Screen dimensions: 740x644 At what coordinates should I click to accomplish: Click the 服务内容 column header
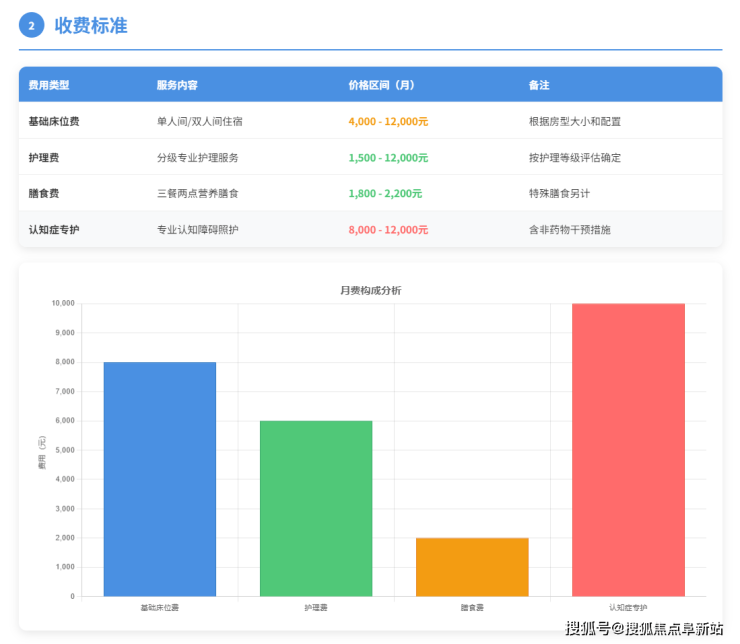177,85
